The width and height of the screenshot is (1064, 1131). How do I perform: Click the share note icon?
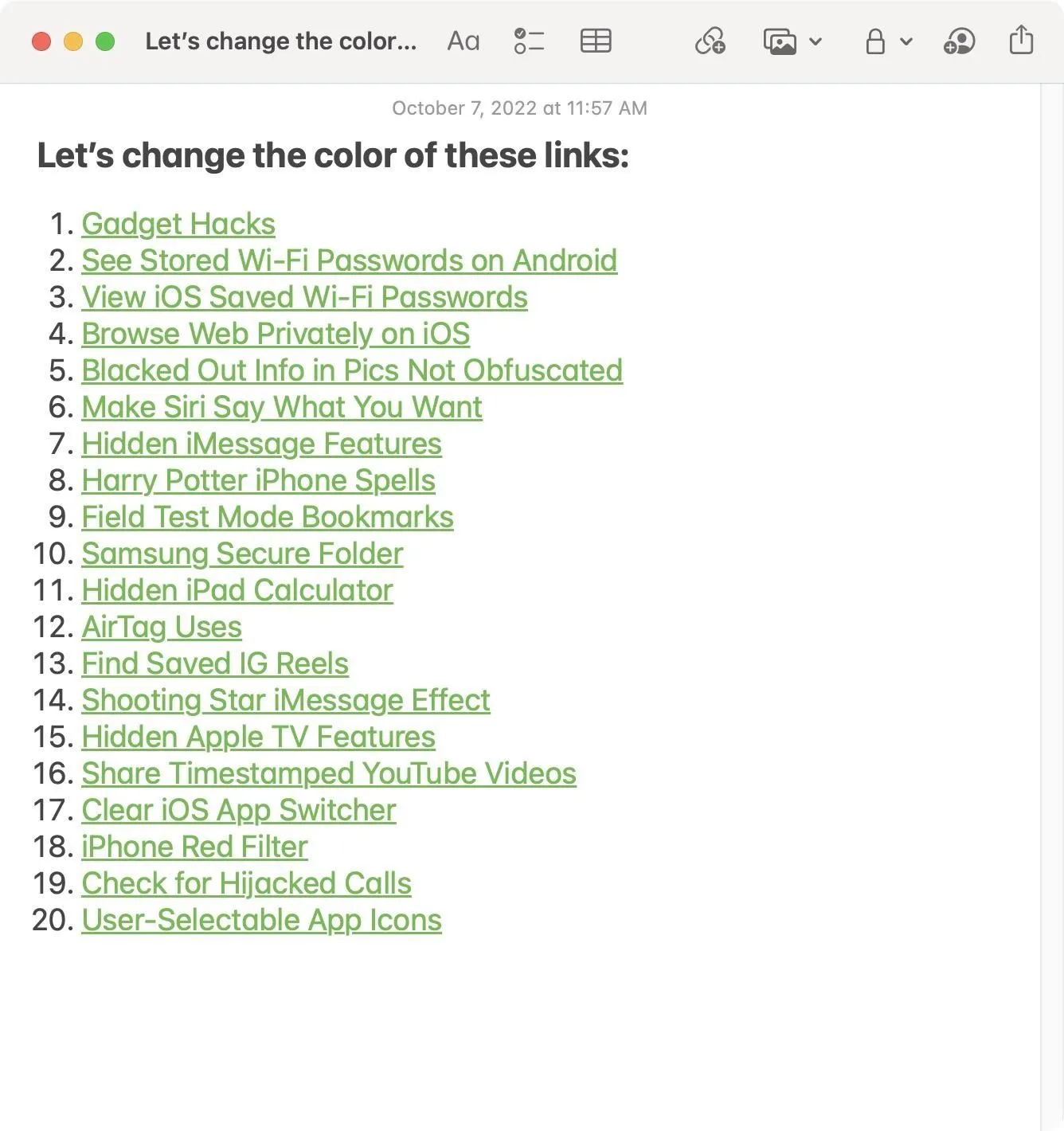tap(1021, 40)
